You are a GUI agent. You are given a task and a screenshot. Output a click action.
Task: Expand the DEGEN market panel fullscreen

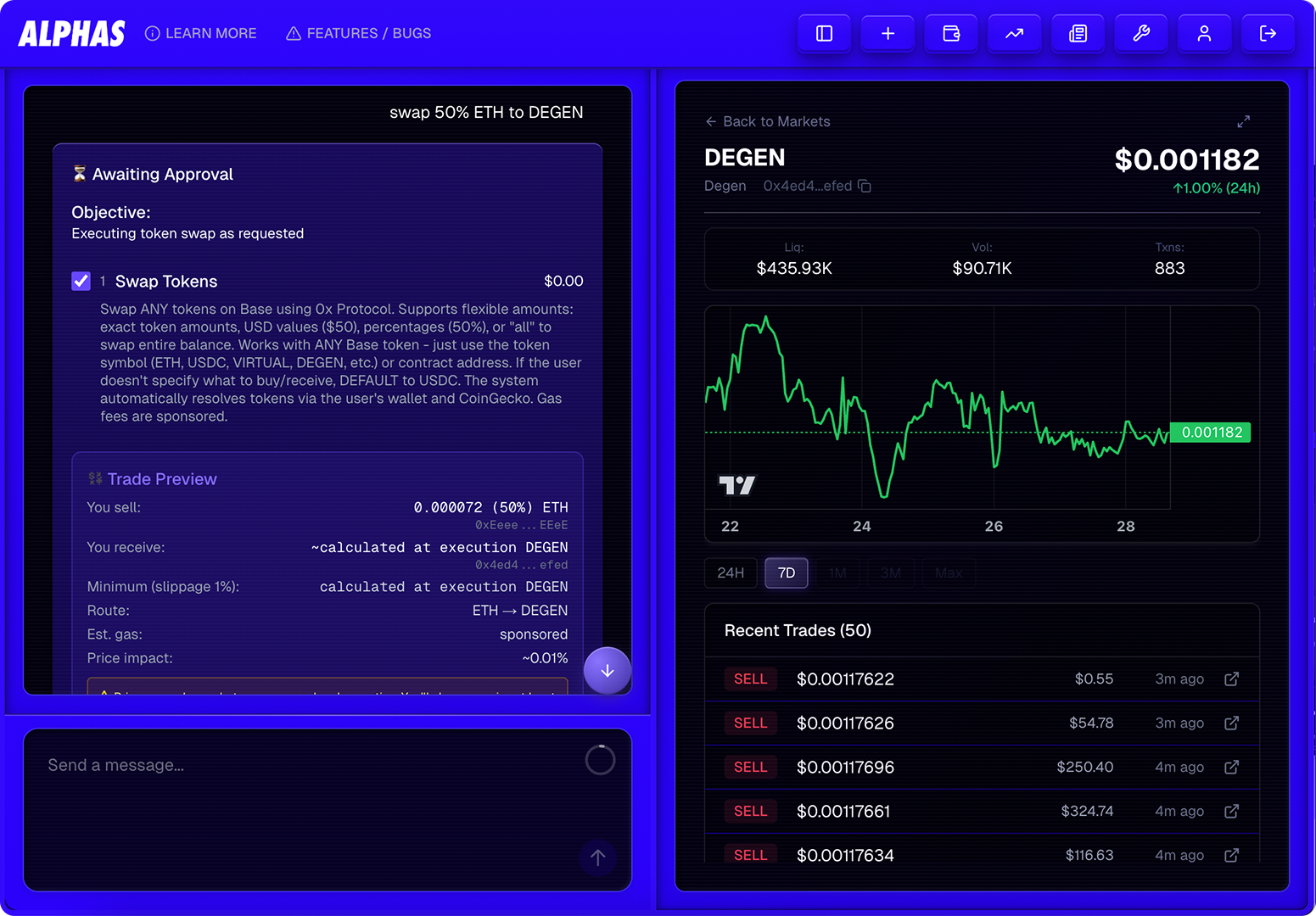pyautogui.click(x=1243, y=121)
